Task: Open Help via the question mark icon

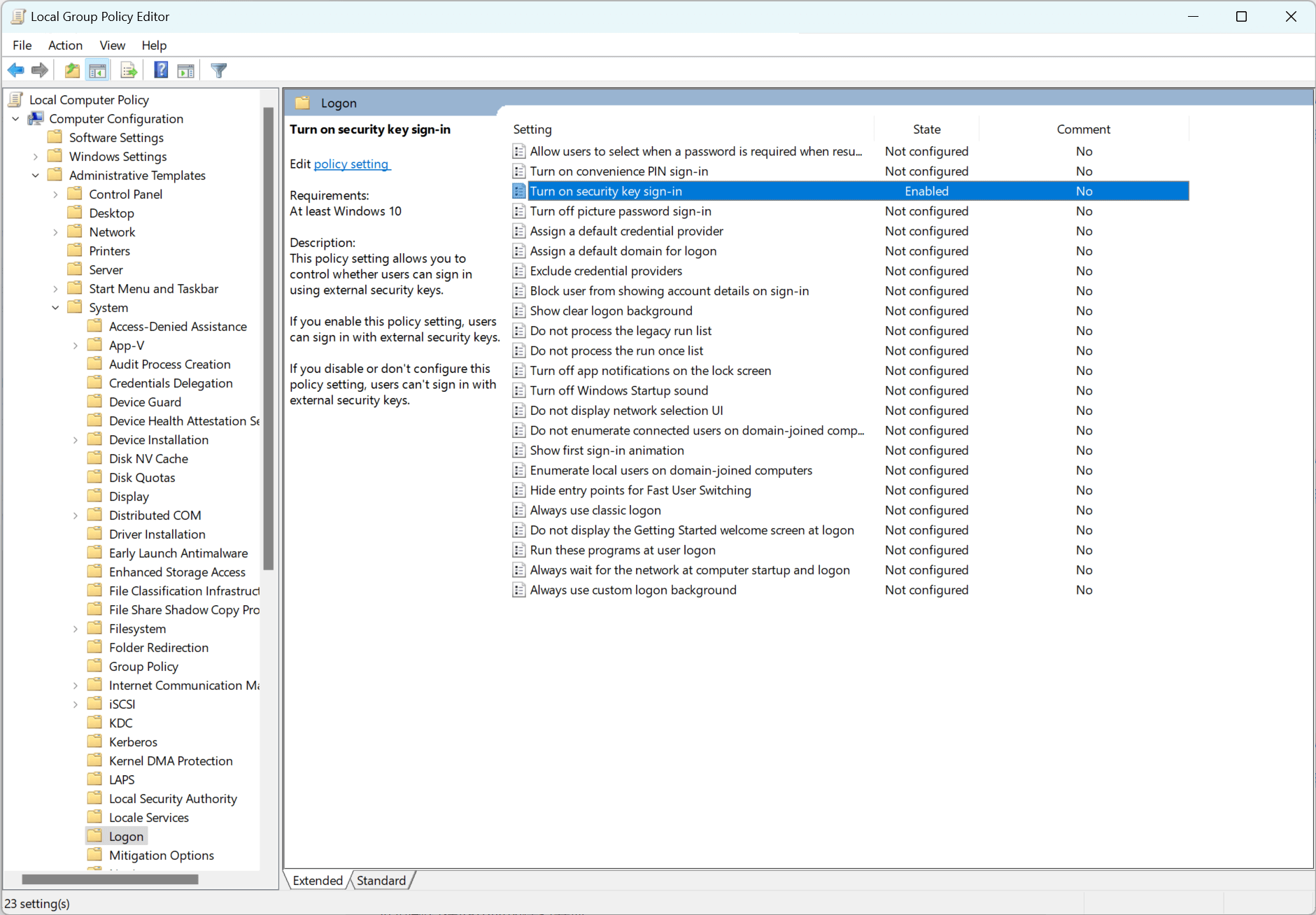Action: [161, 70]
